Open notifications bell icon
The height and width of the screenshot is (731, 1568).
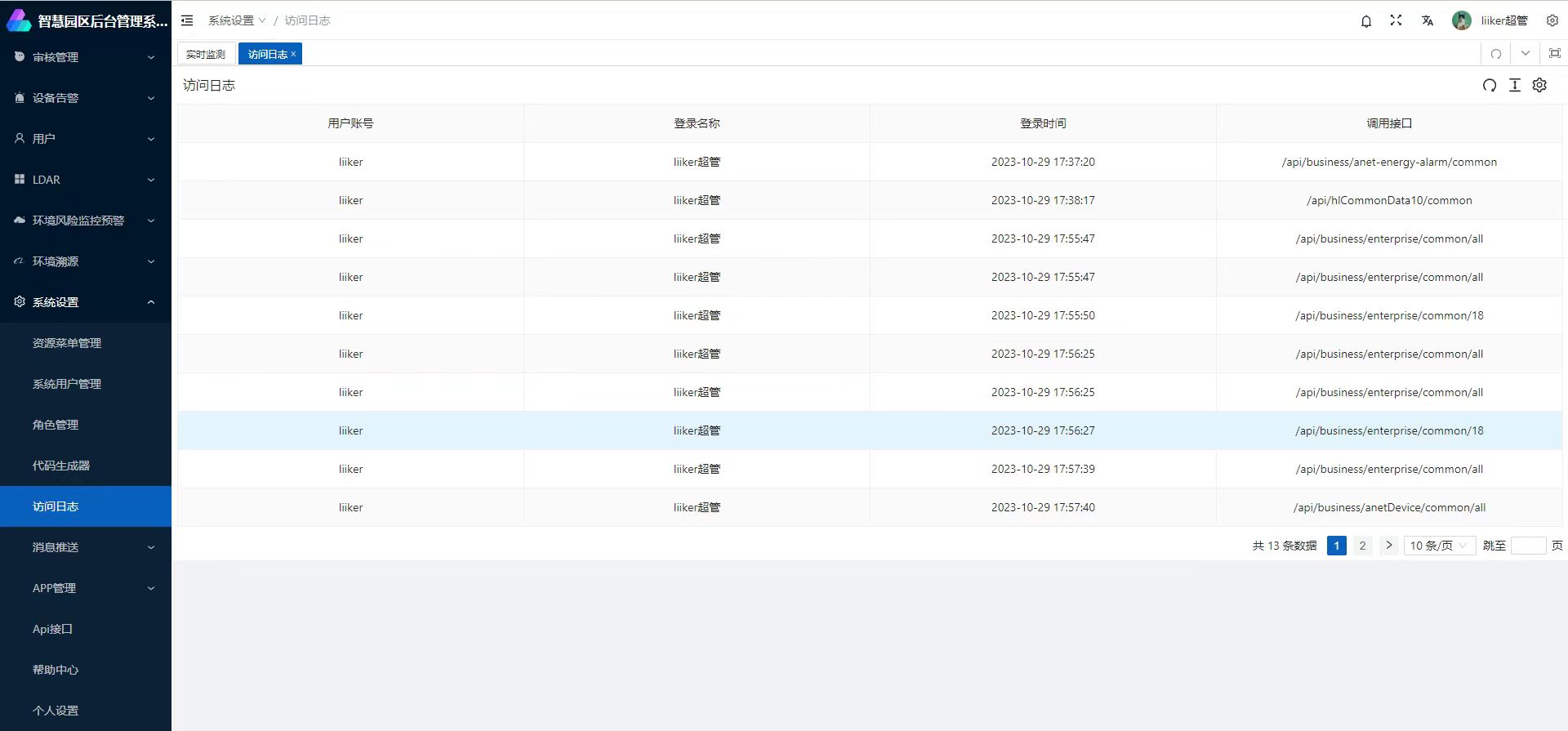pyautogui.click(x=1366, y=20)
